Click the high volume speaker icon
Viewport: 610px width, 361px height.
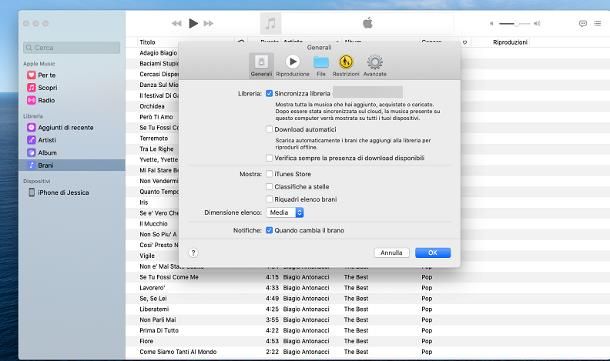[537, 24]
